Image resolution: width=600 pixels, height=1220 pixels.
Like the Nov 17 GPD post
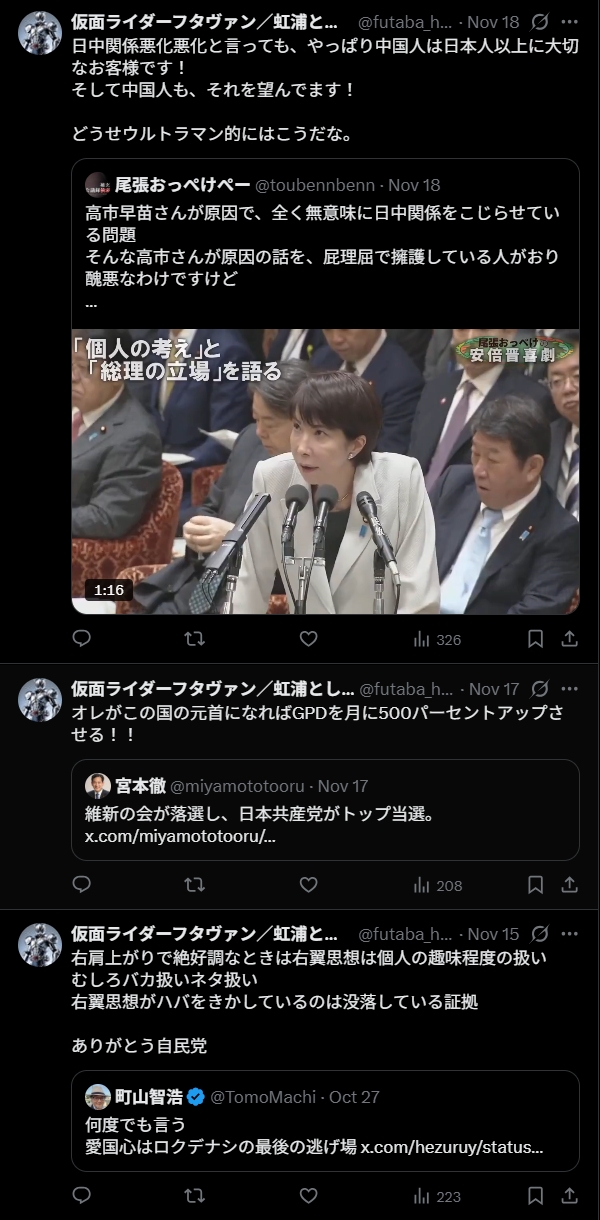[x=309, y=884]
